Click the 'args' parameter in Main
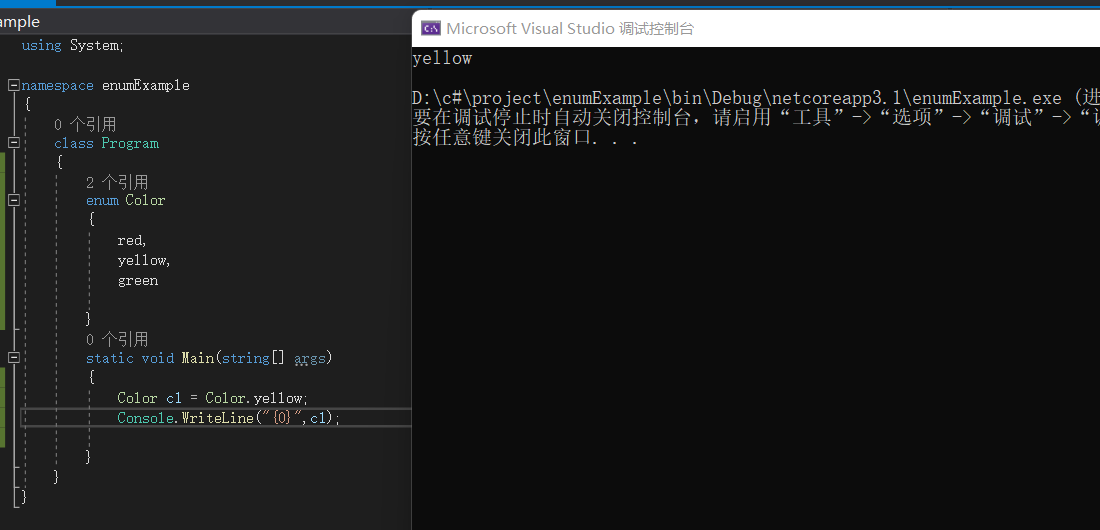The width and height of the screenshot is (1100, 530). (309, 358)
